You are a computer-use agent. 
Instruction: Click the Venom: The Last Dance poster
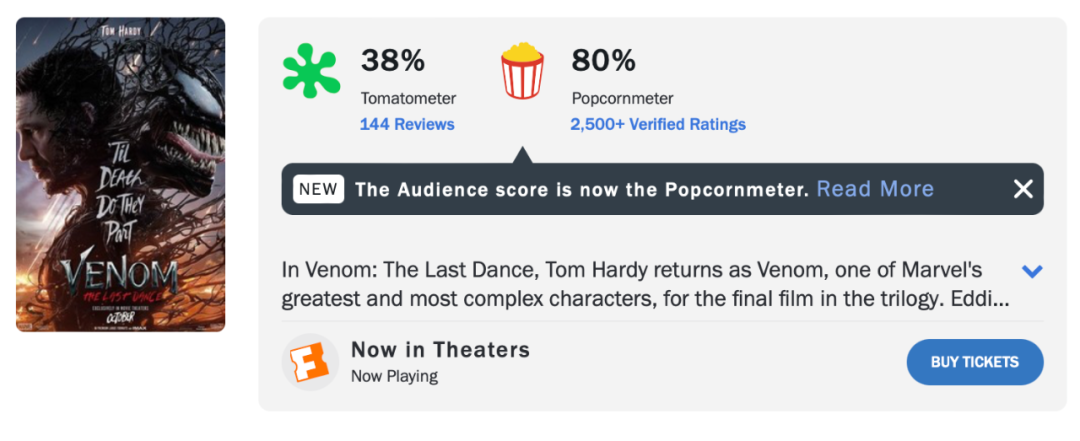121,174
